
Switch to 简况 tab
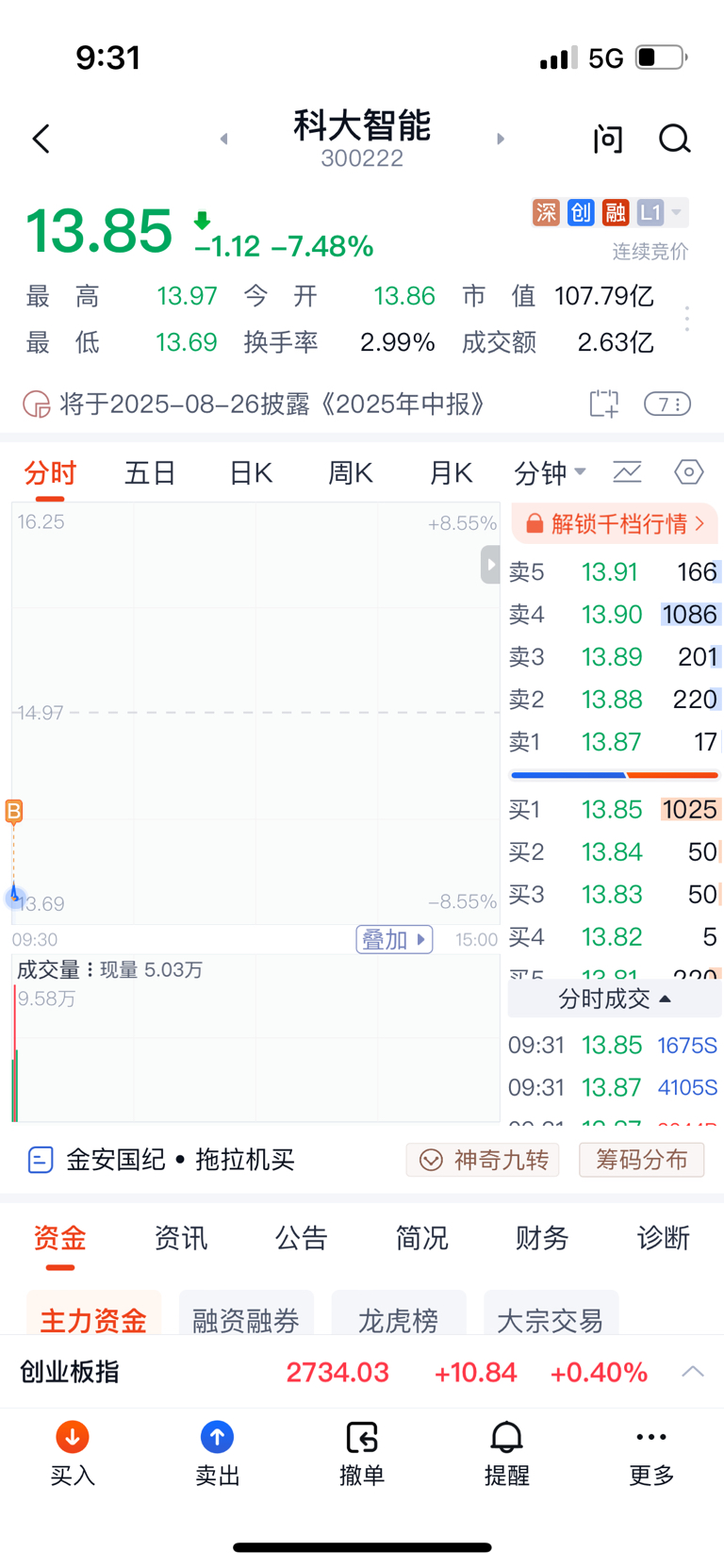pyautogui.click(x=422, y=1238)
